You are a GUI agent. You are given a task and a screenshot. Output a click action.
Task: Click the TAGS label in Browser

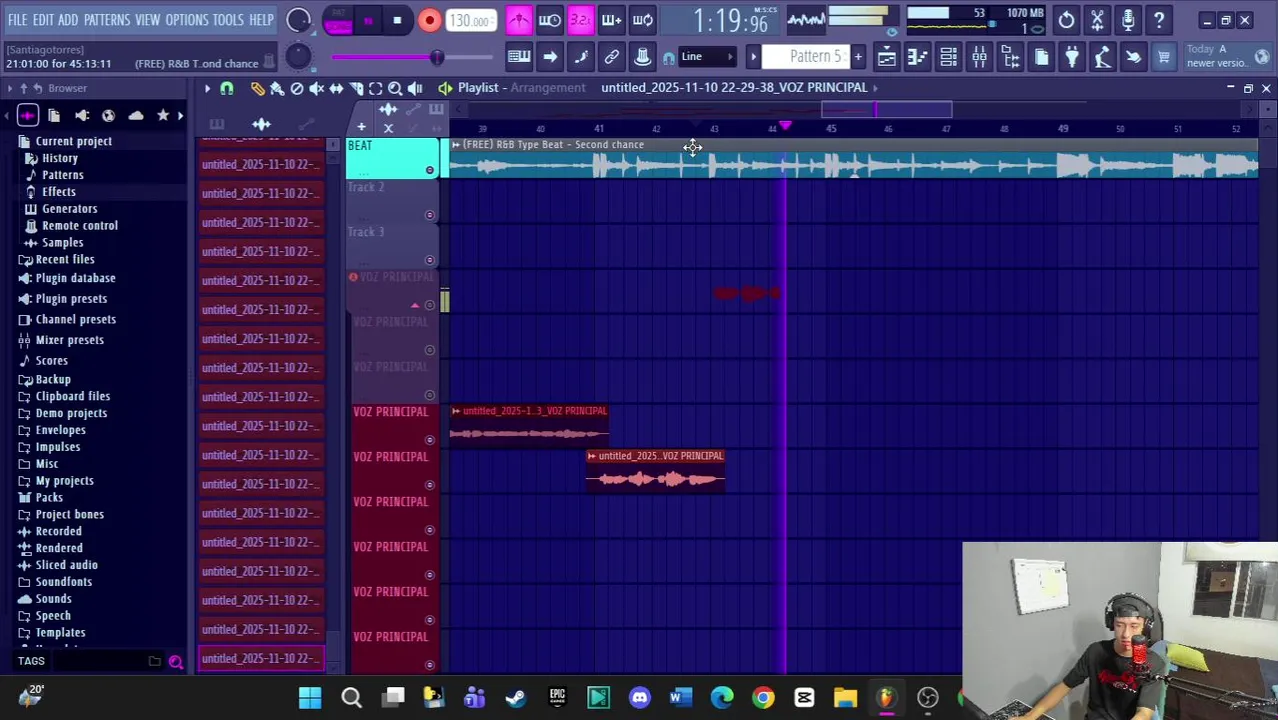click(x=31, y=661)
